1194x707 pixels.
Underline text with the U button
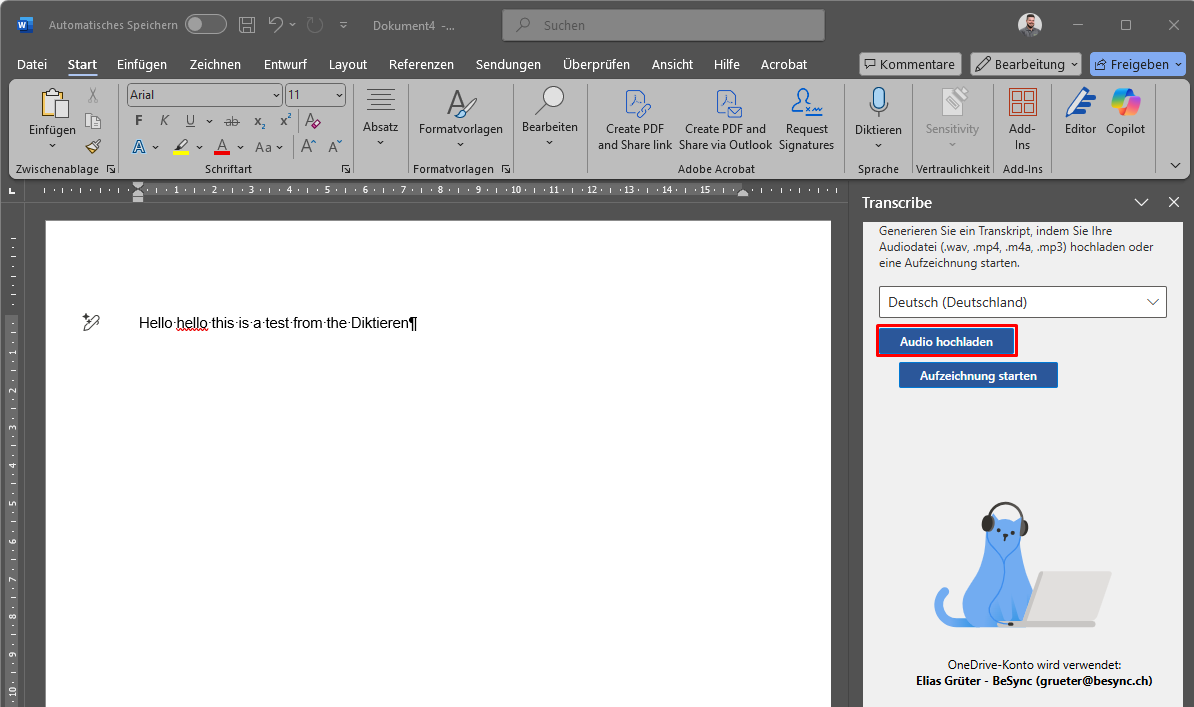click(190, 120)
